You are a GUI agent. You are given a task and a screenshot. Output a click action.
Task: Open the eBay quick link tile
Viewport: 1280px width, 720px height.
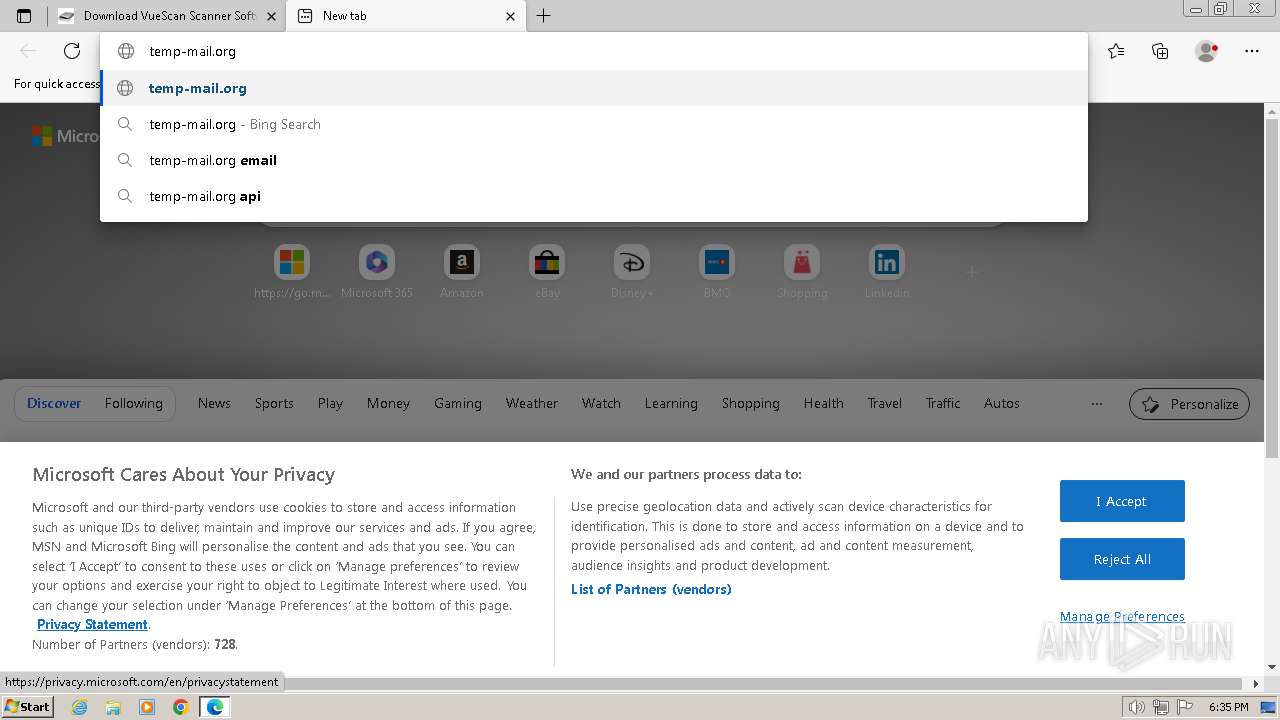click(547, 271)
